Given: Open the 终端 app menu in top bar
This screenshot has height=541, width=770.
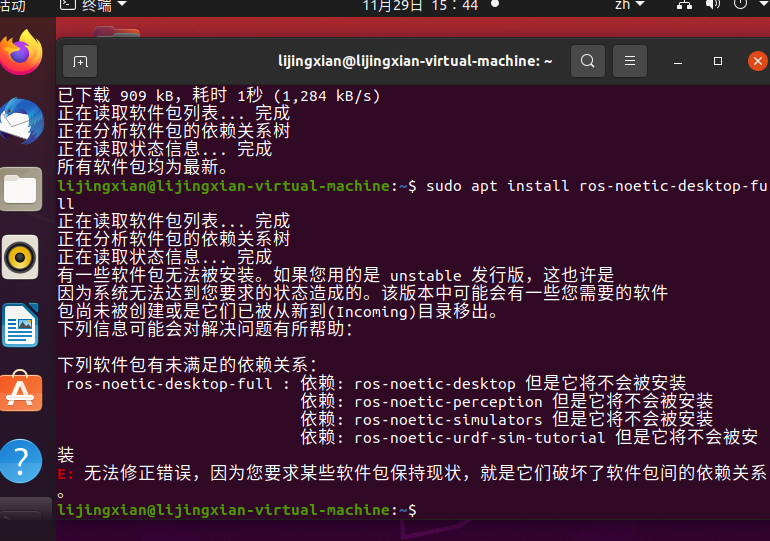Looking at the screenshot, I should pos(93,6).
